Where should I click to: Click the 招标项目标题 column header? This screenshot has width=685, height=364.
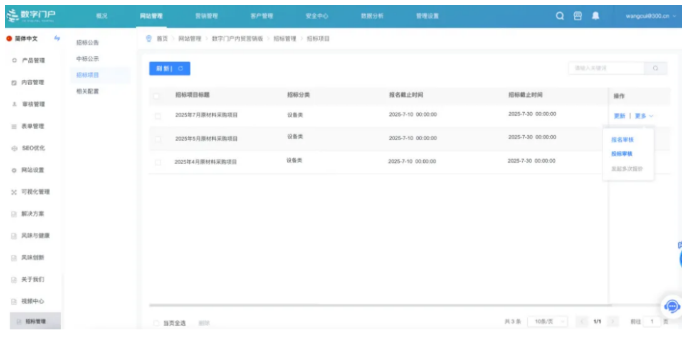[193, 95]
